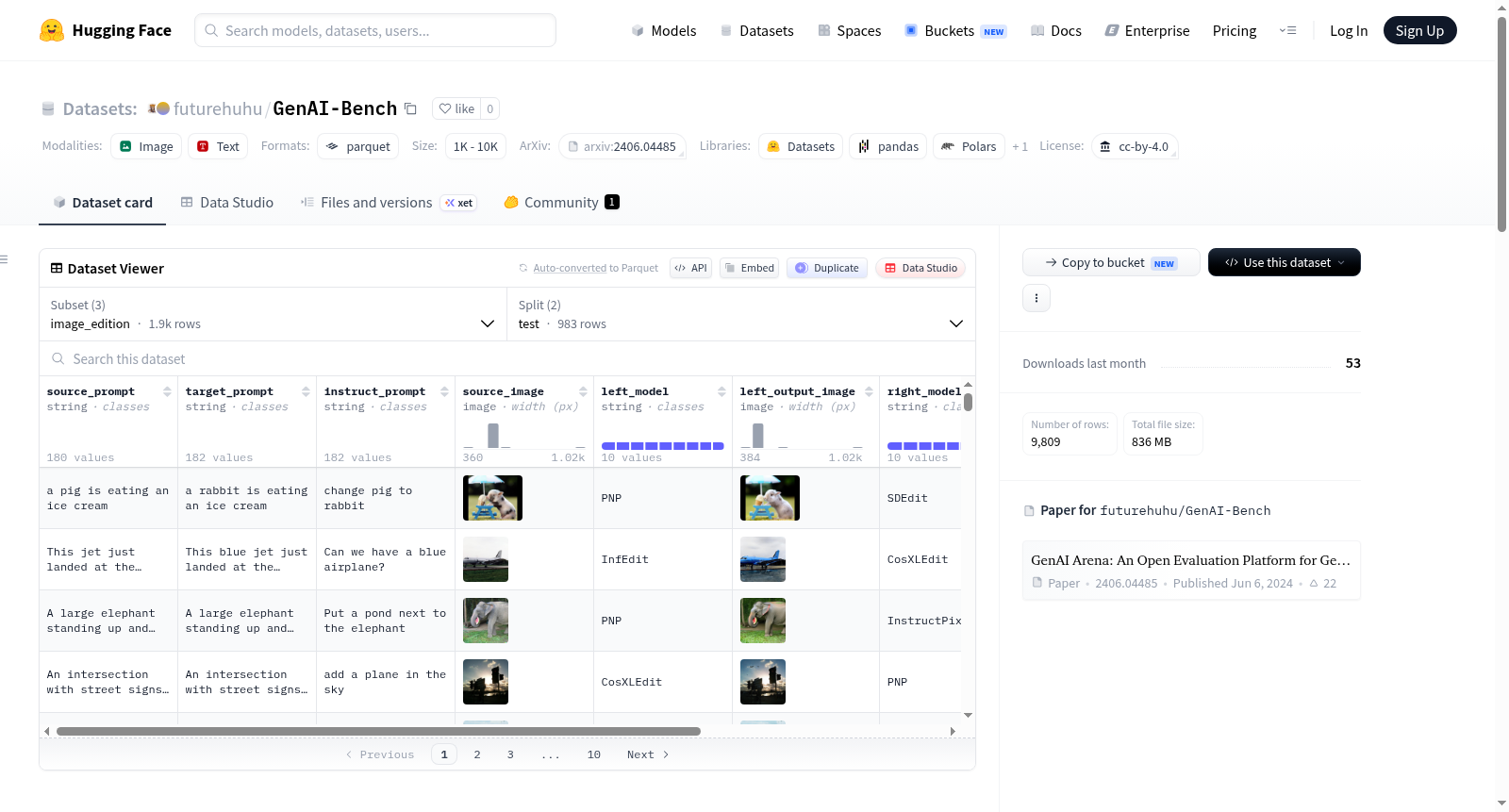Go to page 3 of results
Image resolution: width=1509 pixels, height=812 pixels.
click(510, 754)
